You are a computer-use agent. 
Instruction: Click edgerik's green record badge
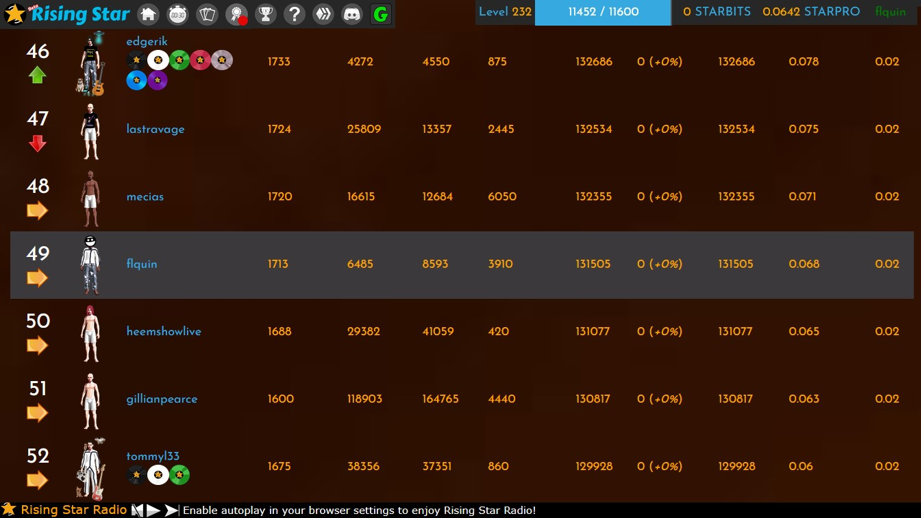(179, 60)
